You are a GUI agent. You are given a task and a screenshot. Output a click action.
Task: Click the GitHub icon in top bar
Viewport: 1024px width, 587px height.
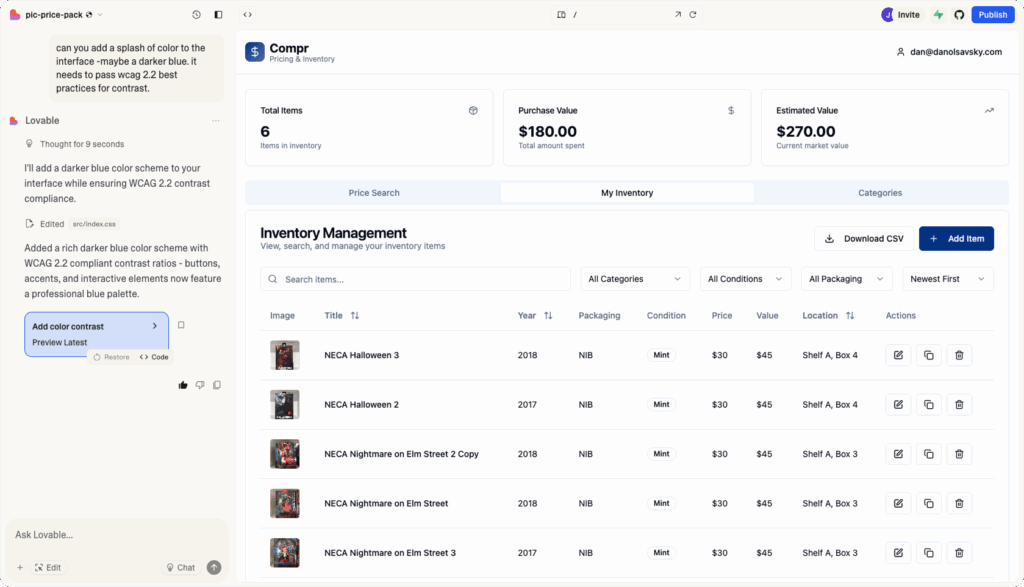point(959,15)
